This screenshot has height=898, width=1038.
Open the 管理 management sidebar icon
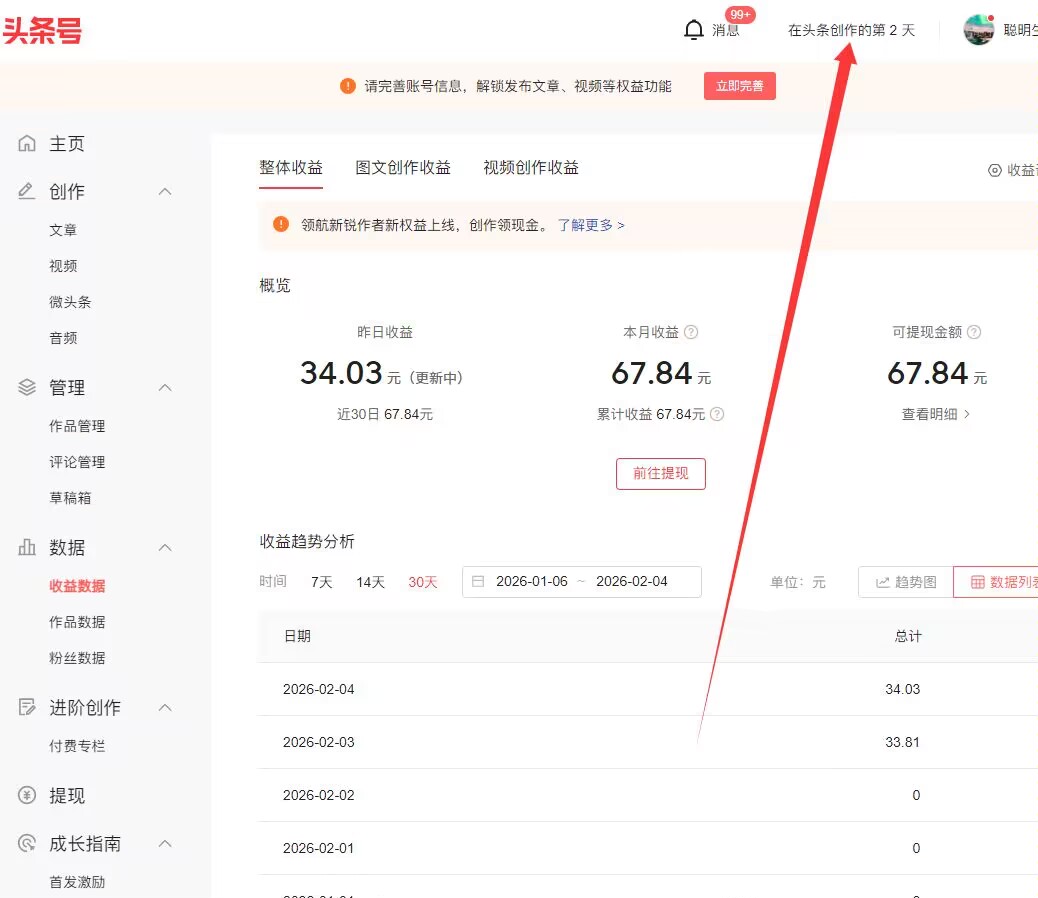pos(26,388)
